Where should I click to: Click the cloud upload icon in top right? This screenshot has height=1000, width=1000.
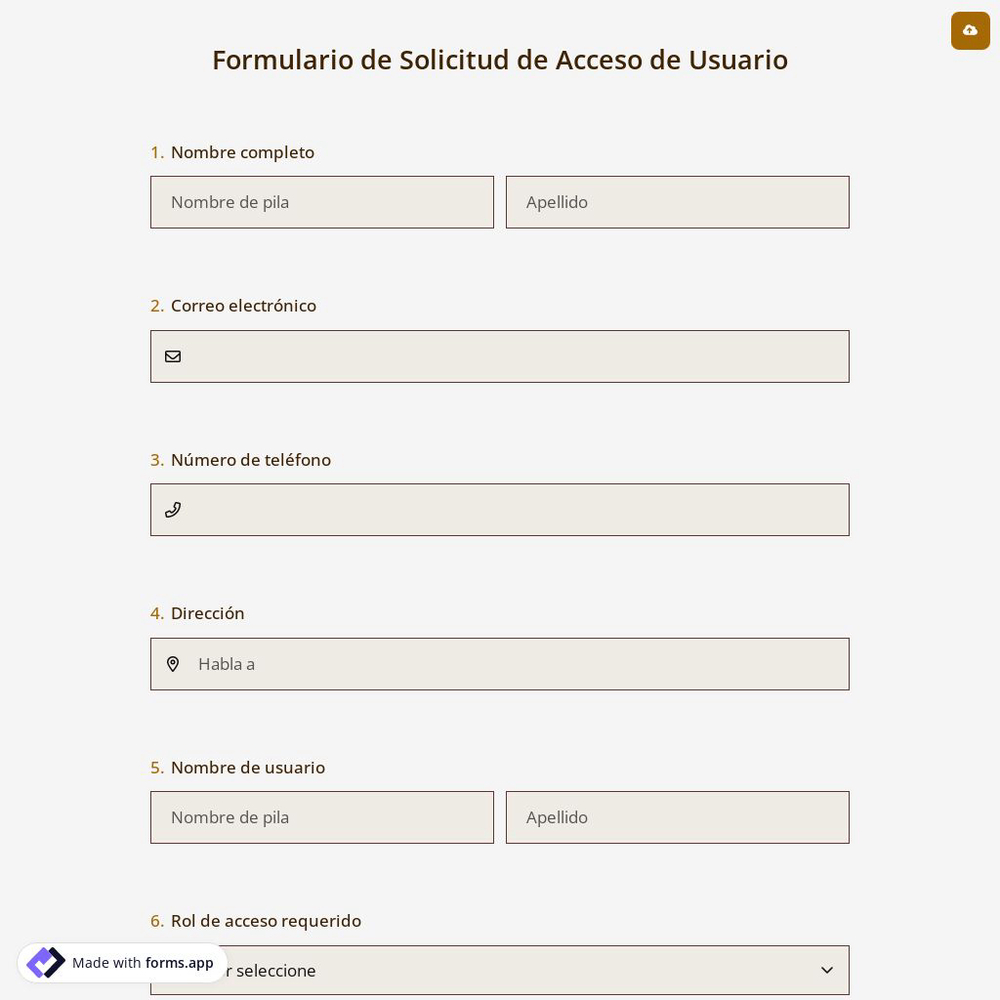pos(970,31)
